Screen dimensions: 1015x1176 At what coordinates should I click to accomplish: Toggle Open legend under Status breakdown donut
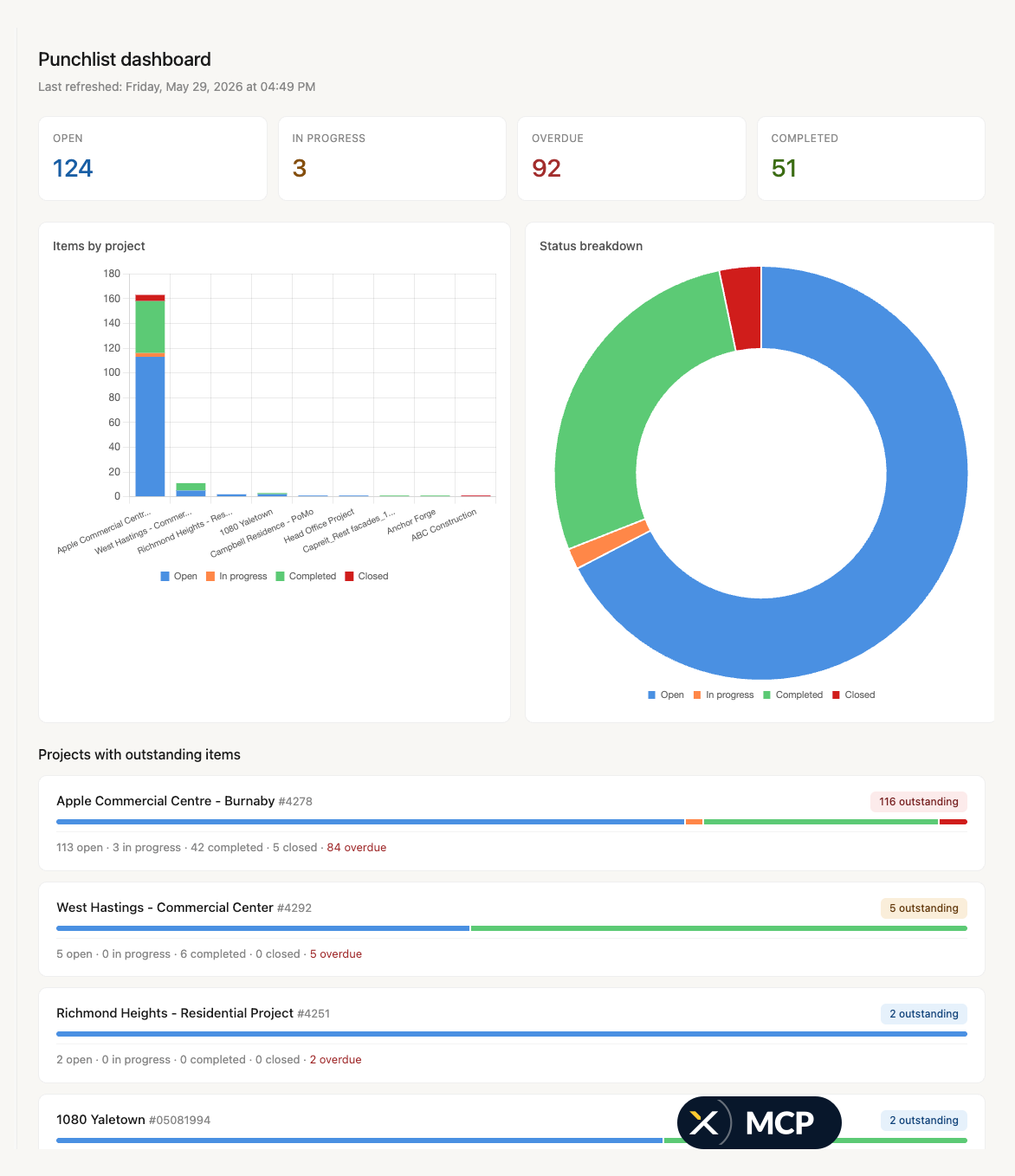click(665, 695)
